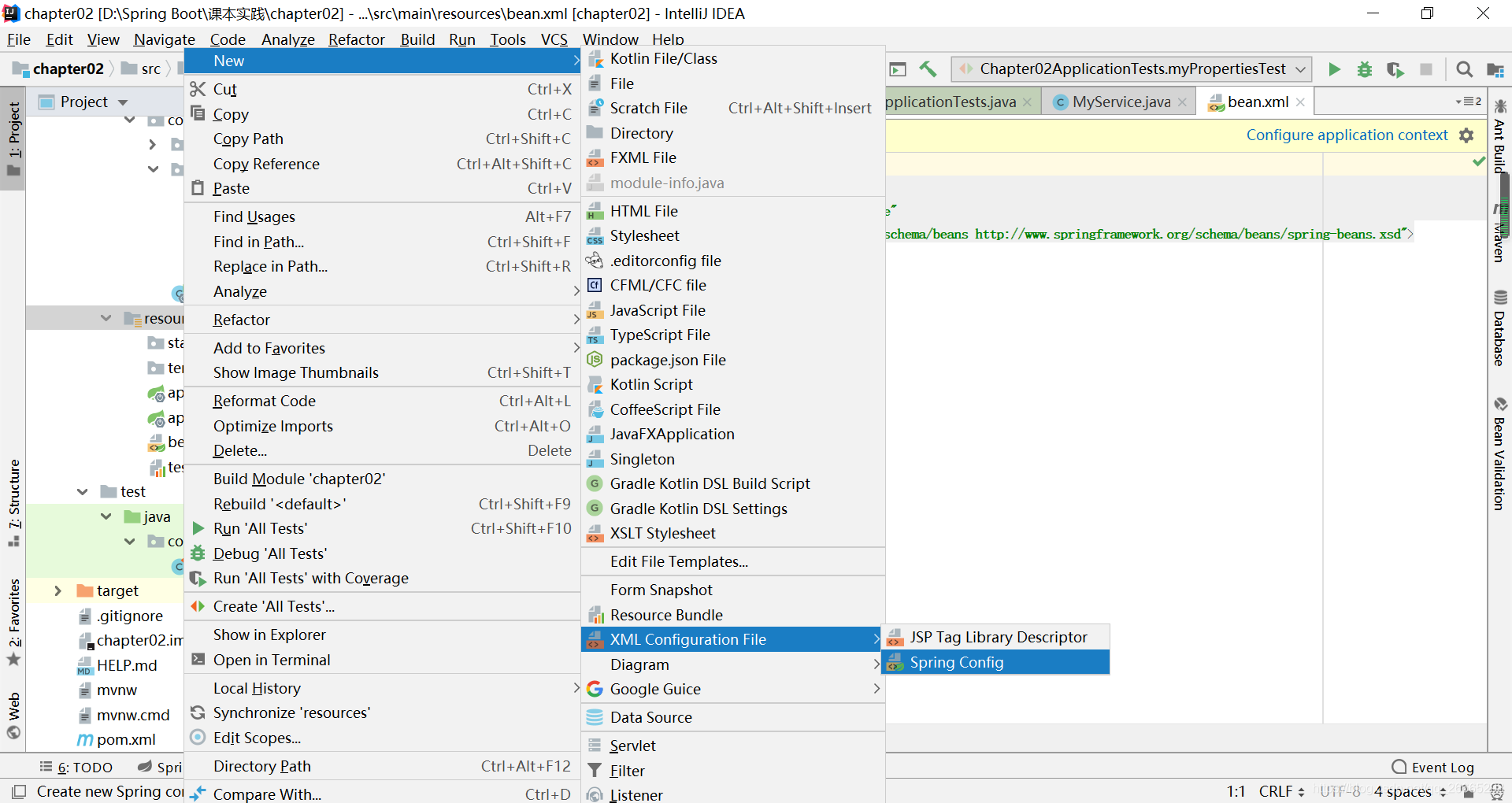Collapse the resources folder in tree
Screen dimensions: 1512x803
(106, 318)
